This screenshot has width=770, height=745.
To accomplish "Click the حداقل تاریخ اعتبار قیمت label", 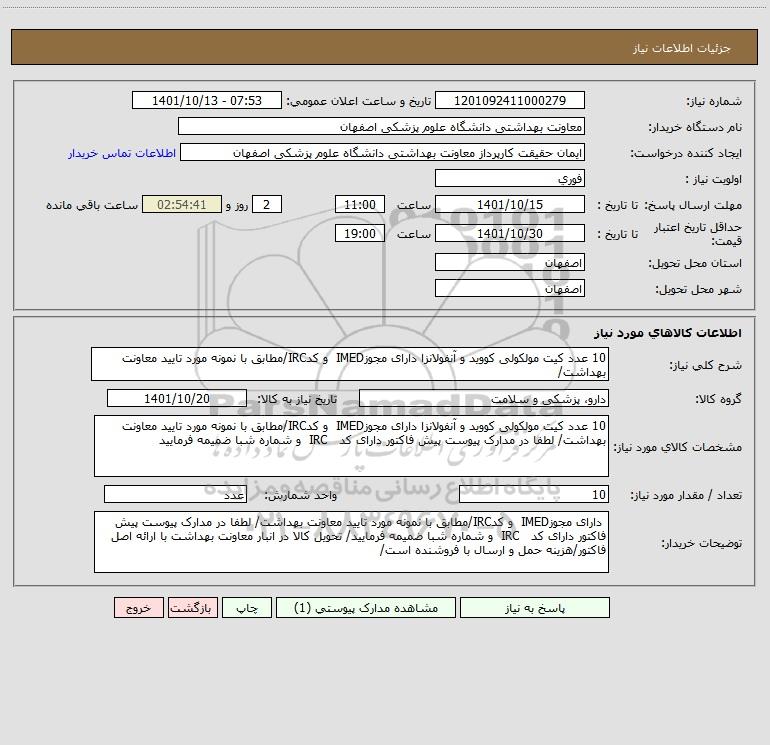I will click(697, 234).
